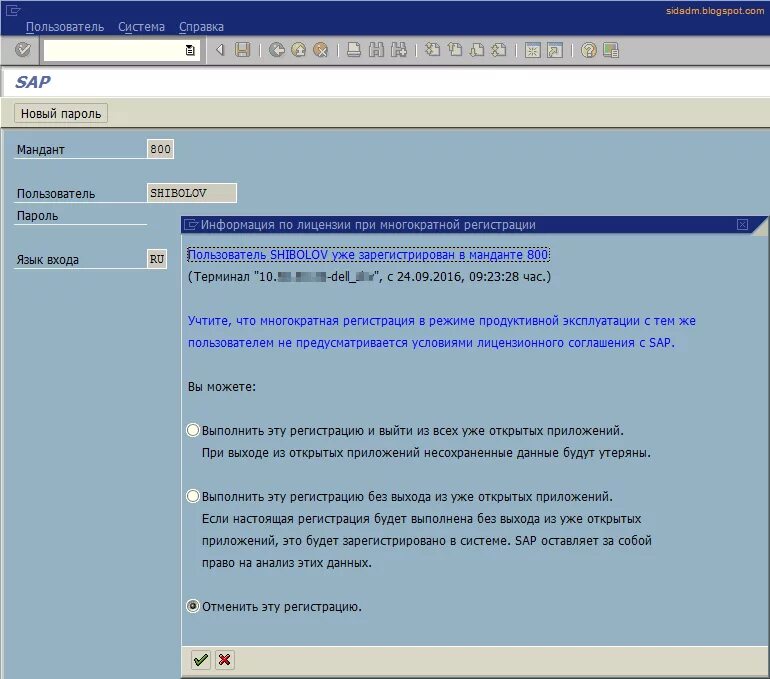Click the Пользователь SHIBOLOV уже зарегистрирован link text

[x=368, y=255]
